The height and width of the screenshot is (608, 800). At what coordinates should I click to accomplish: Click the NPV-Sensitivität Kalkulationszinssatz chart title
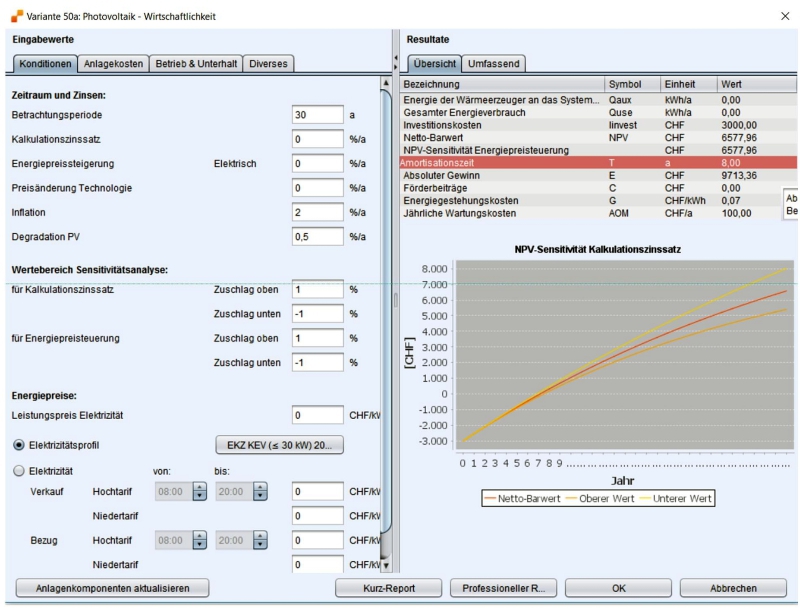coord(597,249)
